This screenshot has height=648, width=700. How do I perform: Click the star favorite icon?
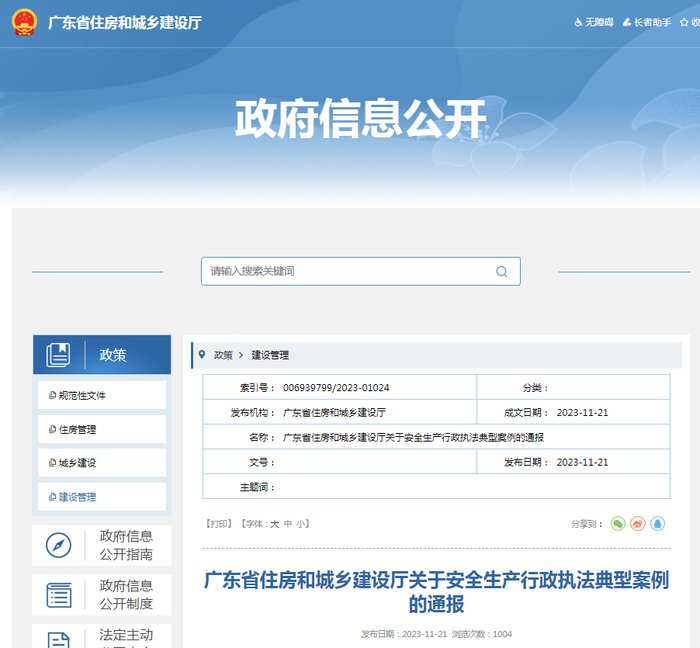click(684, 22)
